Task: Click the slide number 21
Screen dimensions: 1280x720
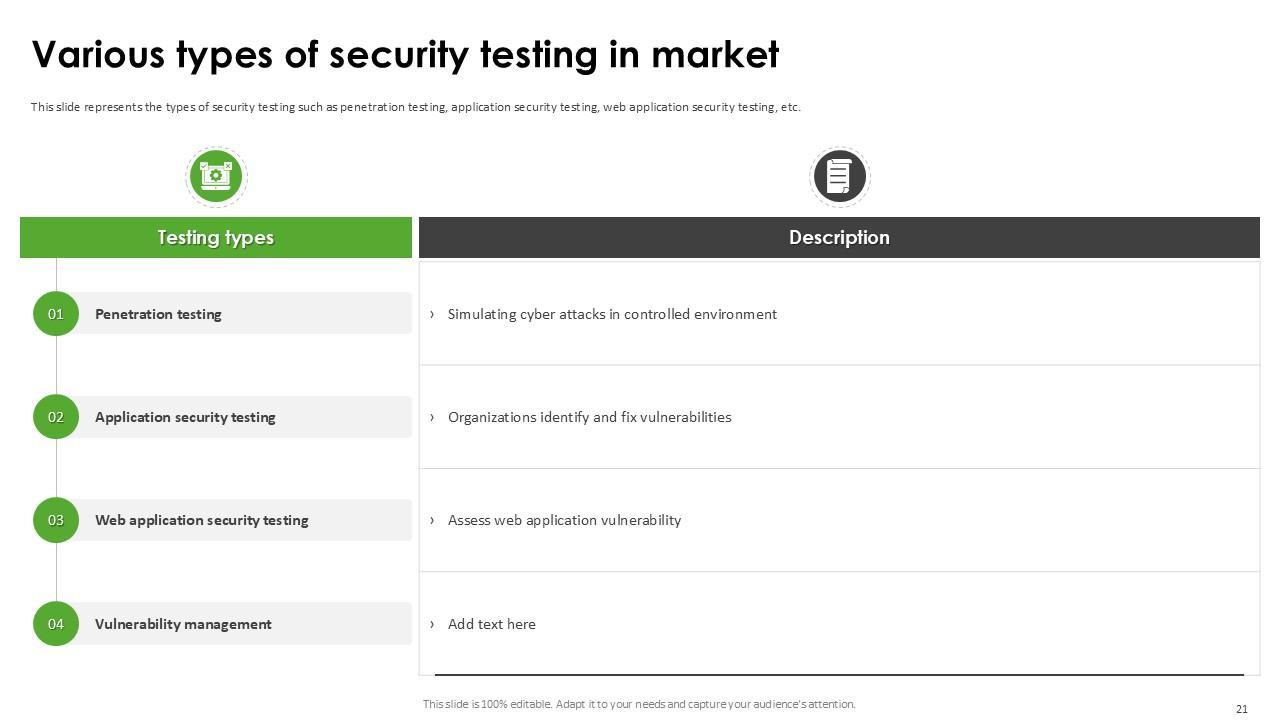Action: pos(1242,709)
